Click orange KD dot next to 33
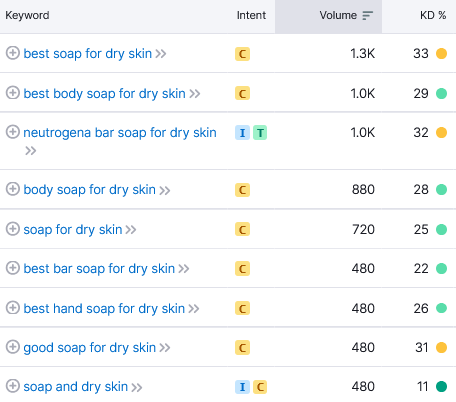This screenshot has height=402, width=456. tap(441, 54)
